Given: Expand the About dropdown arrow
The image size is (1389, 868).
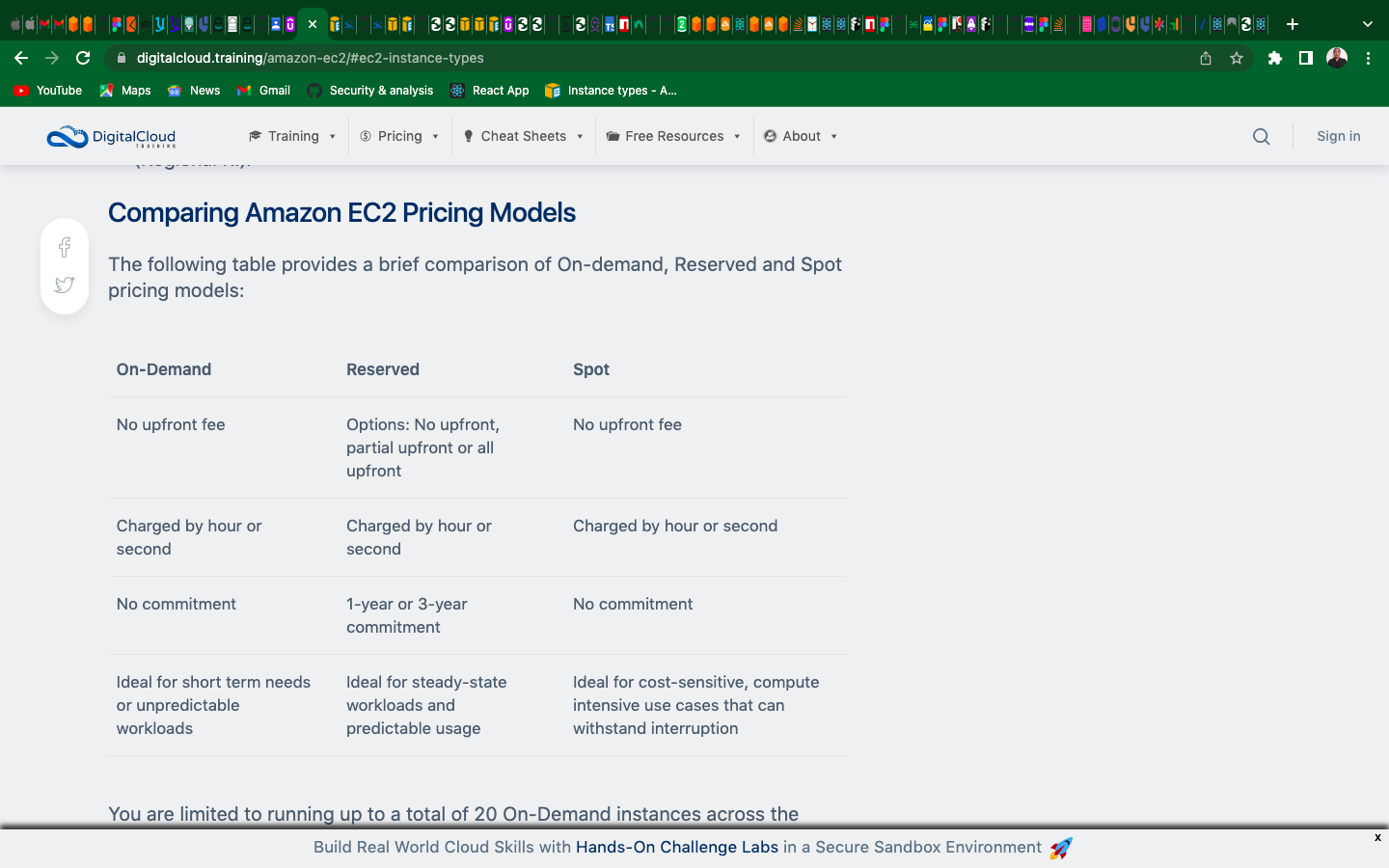Looking at the screenshot, I should pos(834,137).
